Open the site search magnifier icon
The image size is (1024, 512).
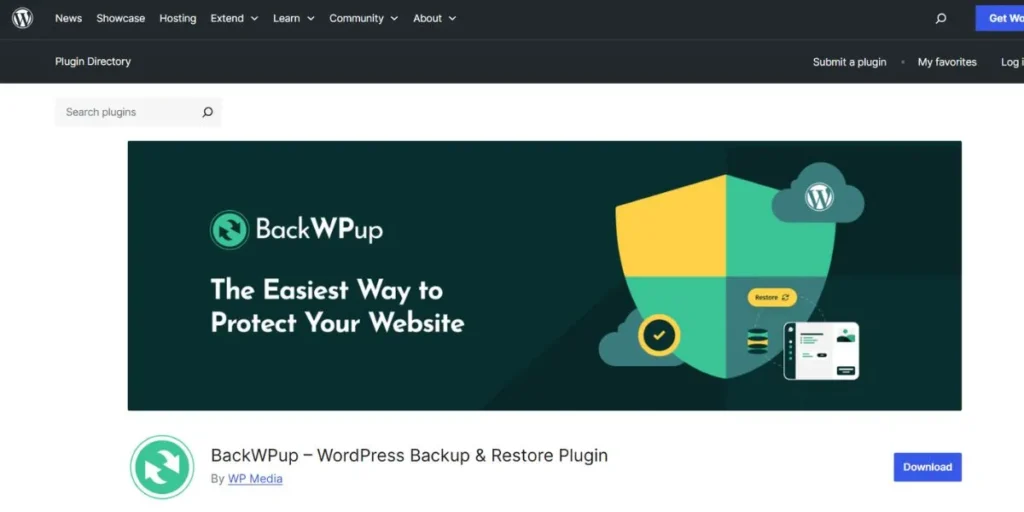point(940,18)
